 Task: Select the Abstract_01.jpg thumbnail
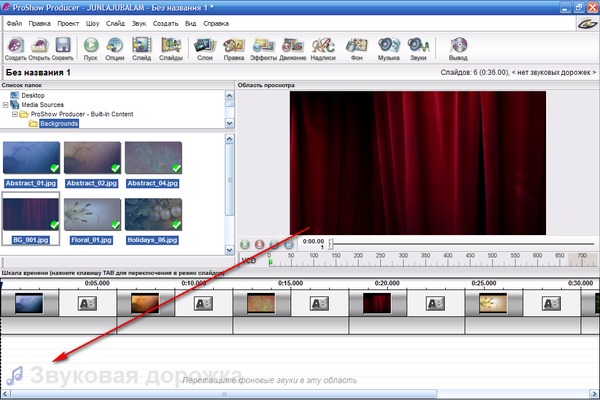click(x=31, y=158)
